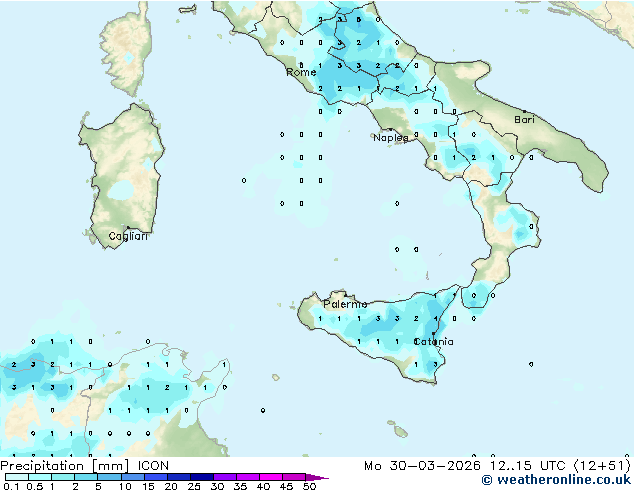The image size is (634, 490).
Task: Pick the legend swatch between 30 and 35
Action: tap(224, 477)
